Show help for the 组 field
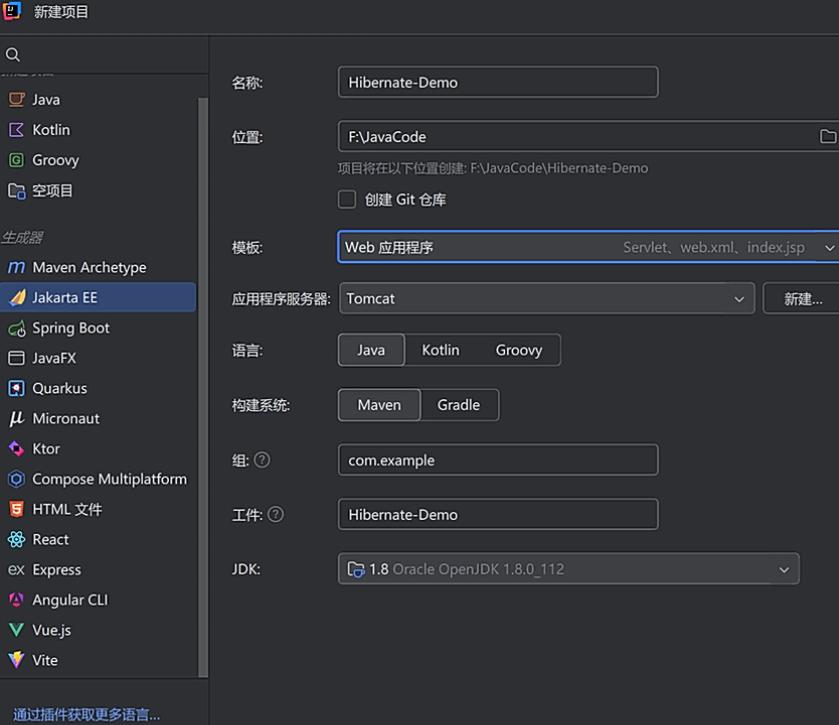 (x=262, y=460)
